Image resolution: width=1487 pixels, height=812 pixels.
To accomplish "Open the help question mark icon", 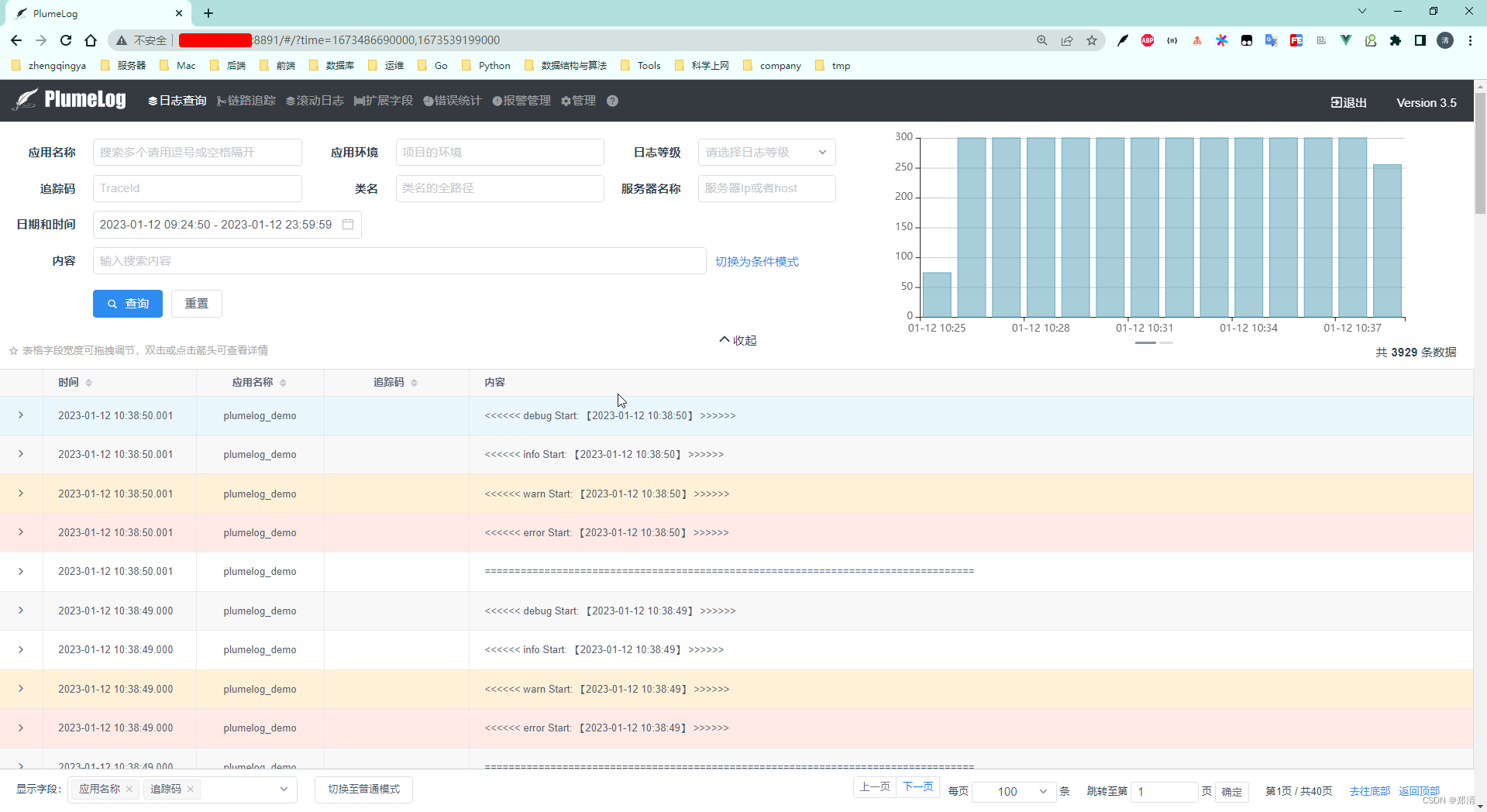I will click(x=612, y=101).
